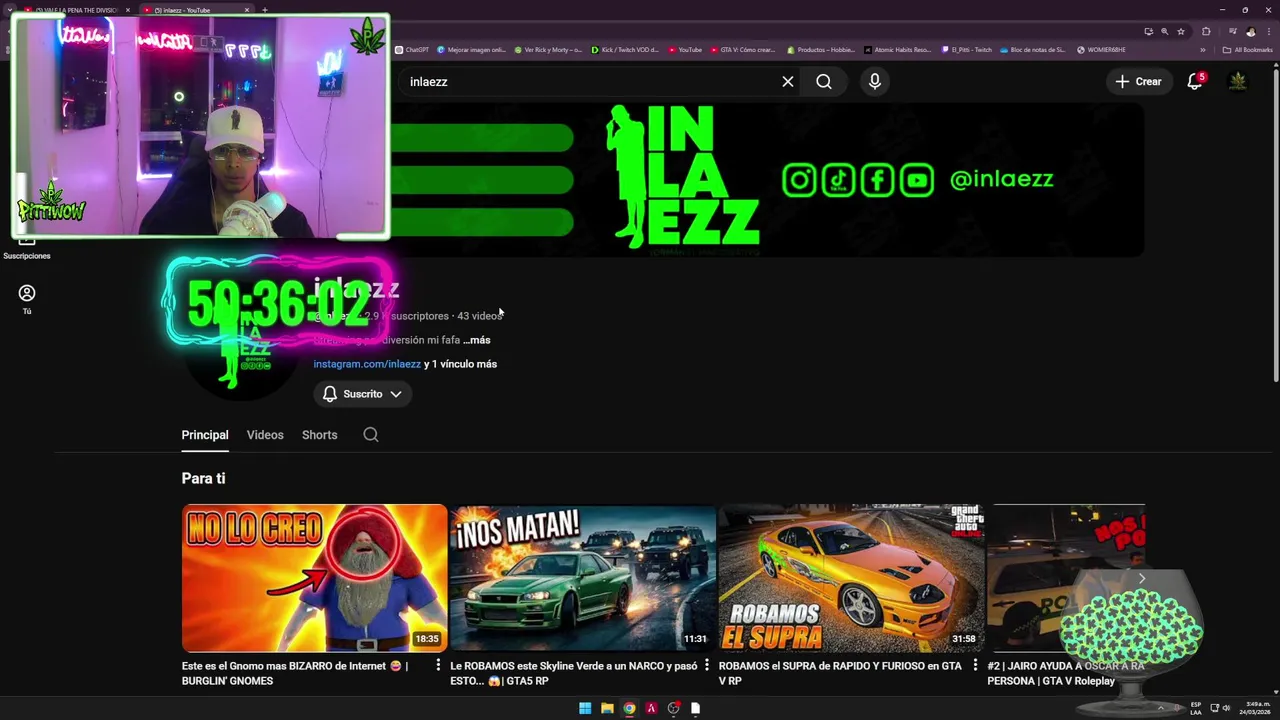Open options menu for Skyline Verde video
Viewport: 1280px width, 720px height.
[x=707, y=666]
